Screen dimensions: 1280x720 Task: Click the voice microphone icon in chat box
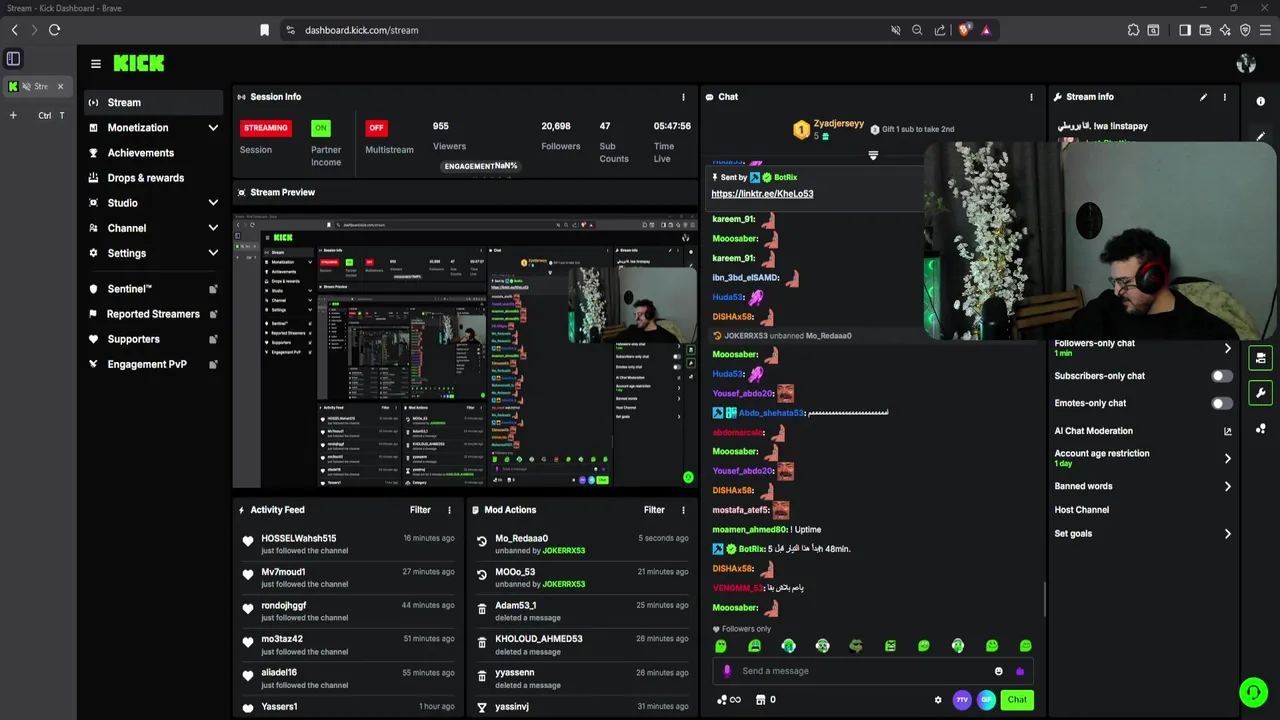[727, 671]
